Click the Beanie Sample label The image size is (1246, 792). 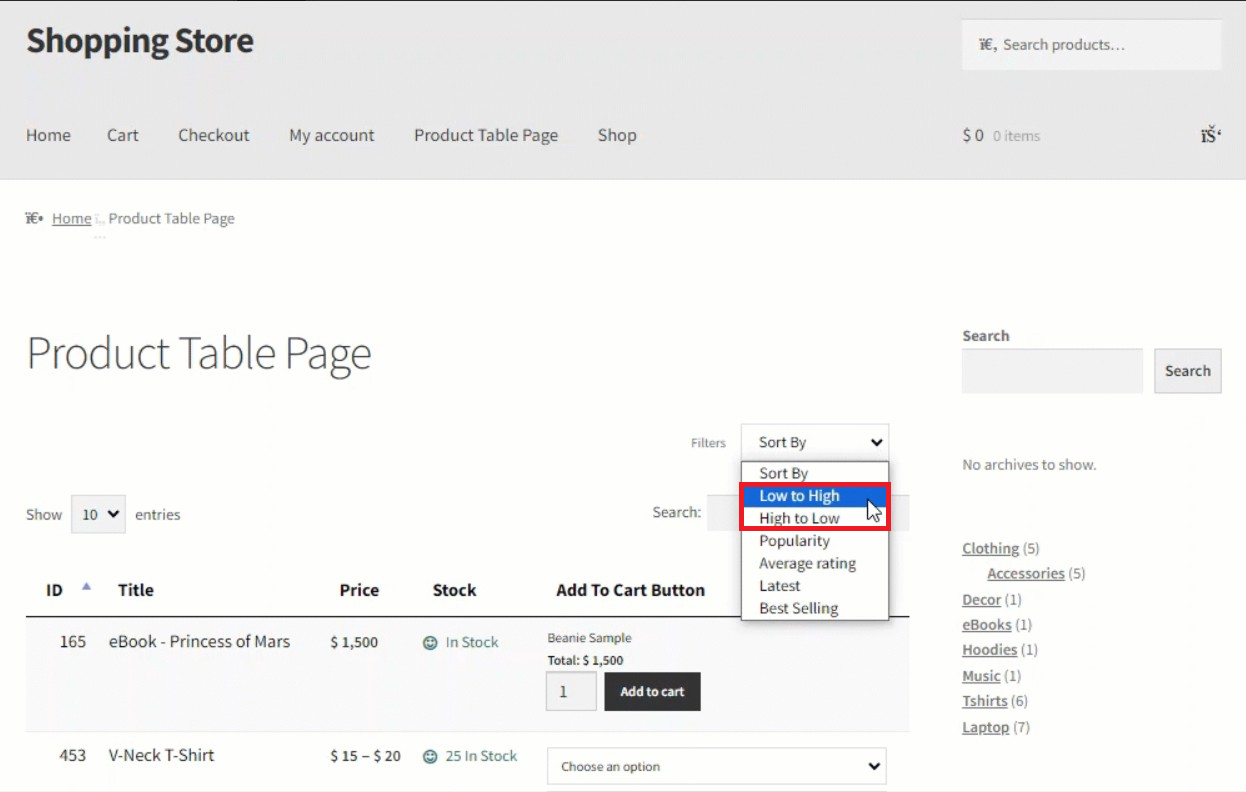[x=589, y=638]
